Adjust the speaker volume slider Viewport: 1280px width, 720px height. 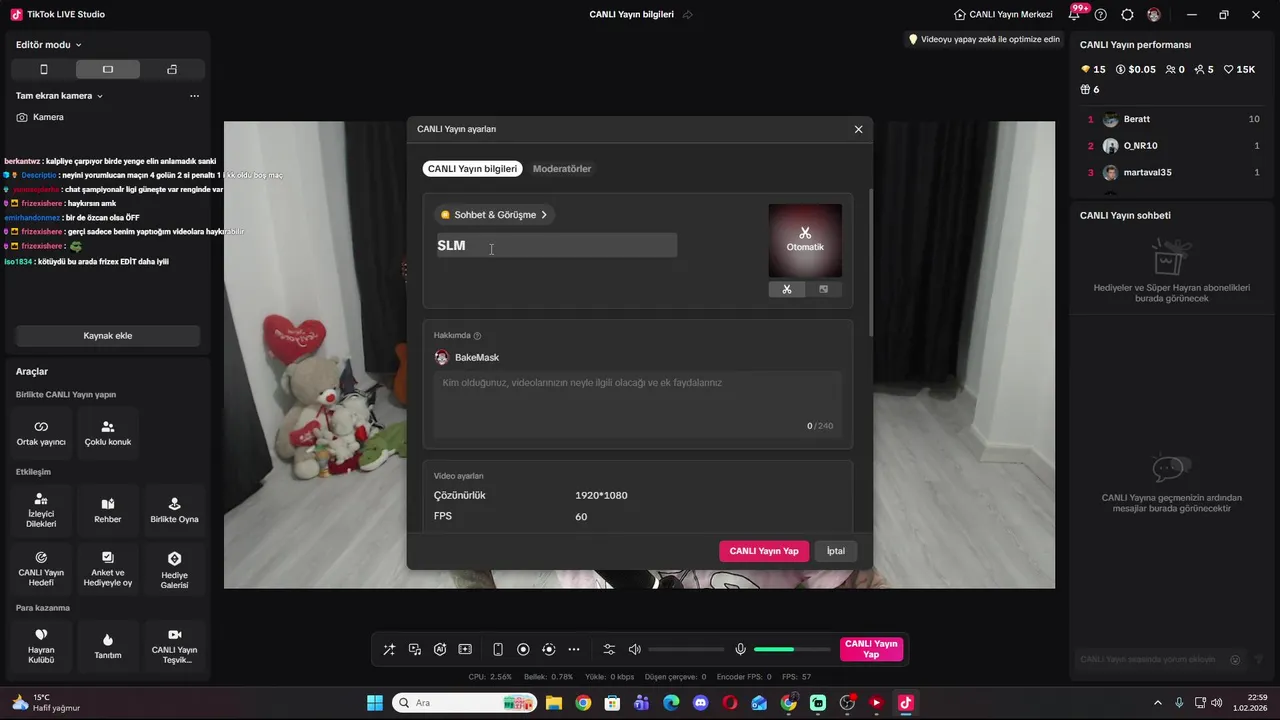coord(686,649)
